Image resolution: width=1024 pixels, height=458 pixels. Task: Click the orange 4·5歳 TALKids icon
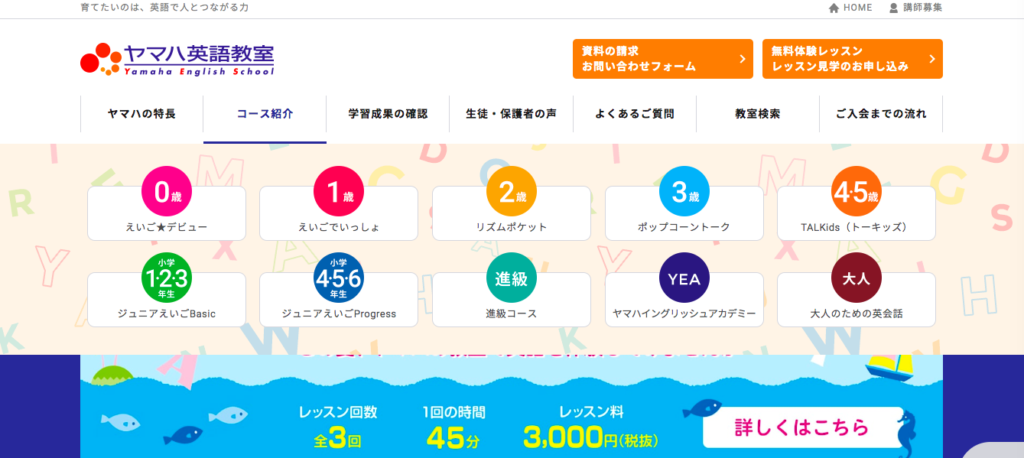click(x=856, y=191)
